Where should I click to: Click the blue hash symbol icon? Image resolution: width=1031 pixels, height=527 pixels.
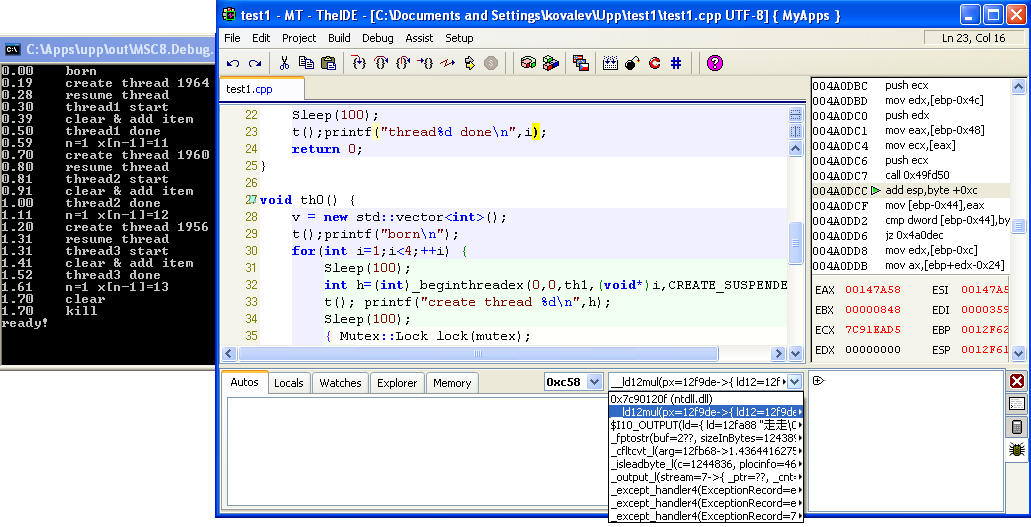(676, 63)
